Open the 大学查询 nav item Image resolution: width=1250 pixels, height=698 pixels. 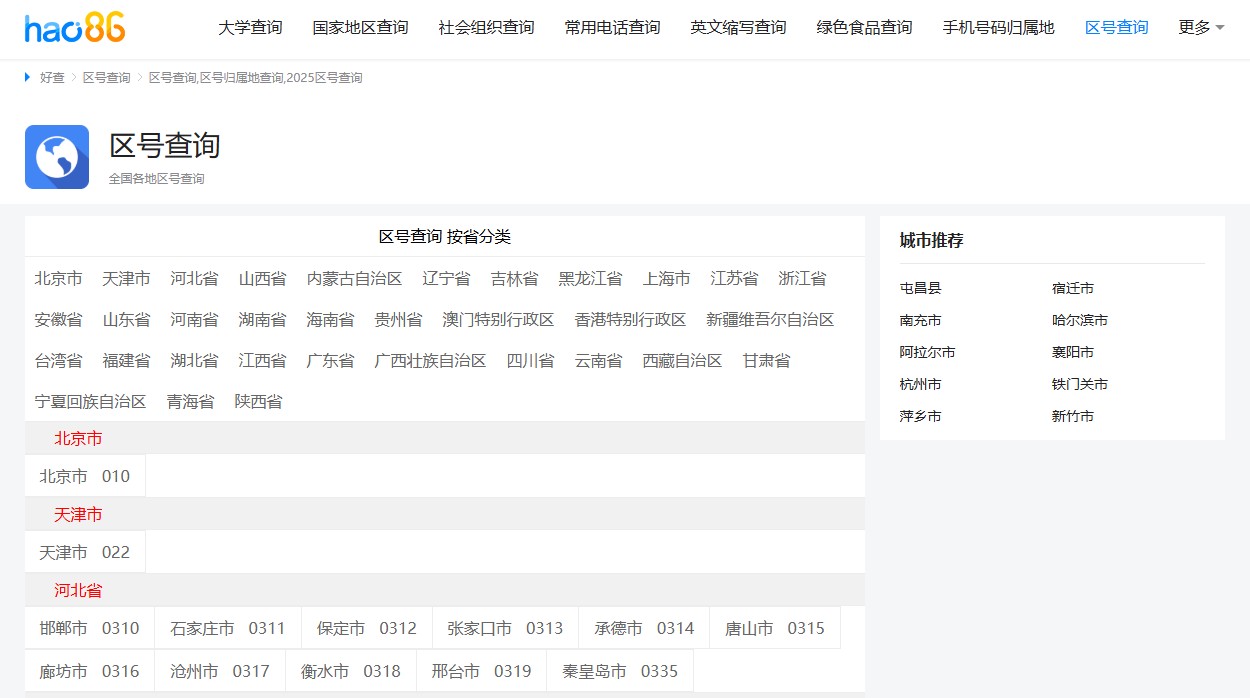tap(250, 28)
